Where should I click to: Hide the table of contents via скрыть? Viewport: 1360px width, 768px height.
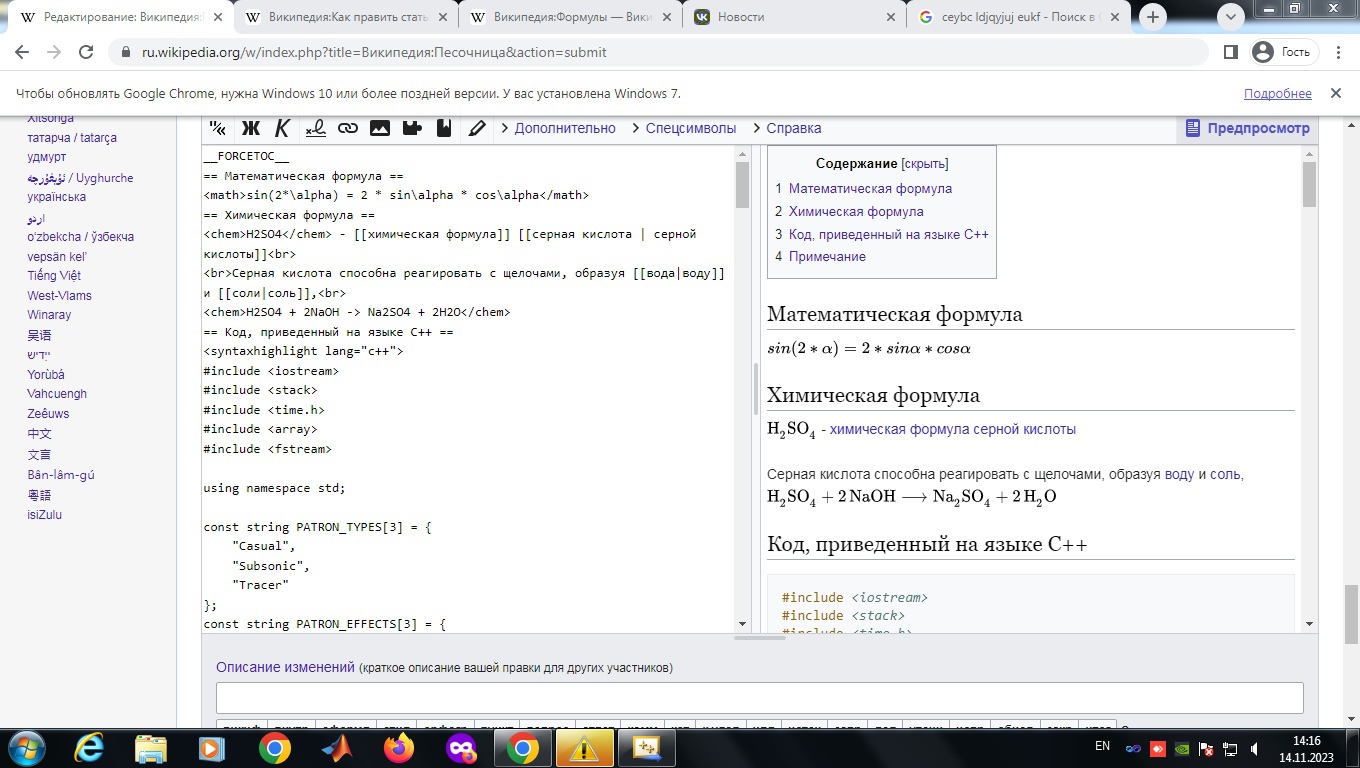925,163
